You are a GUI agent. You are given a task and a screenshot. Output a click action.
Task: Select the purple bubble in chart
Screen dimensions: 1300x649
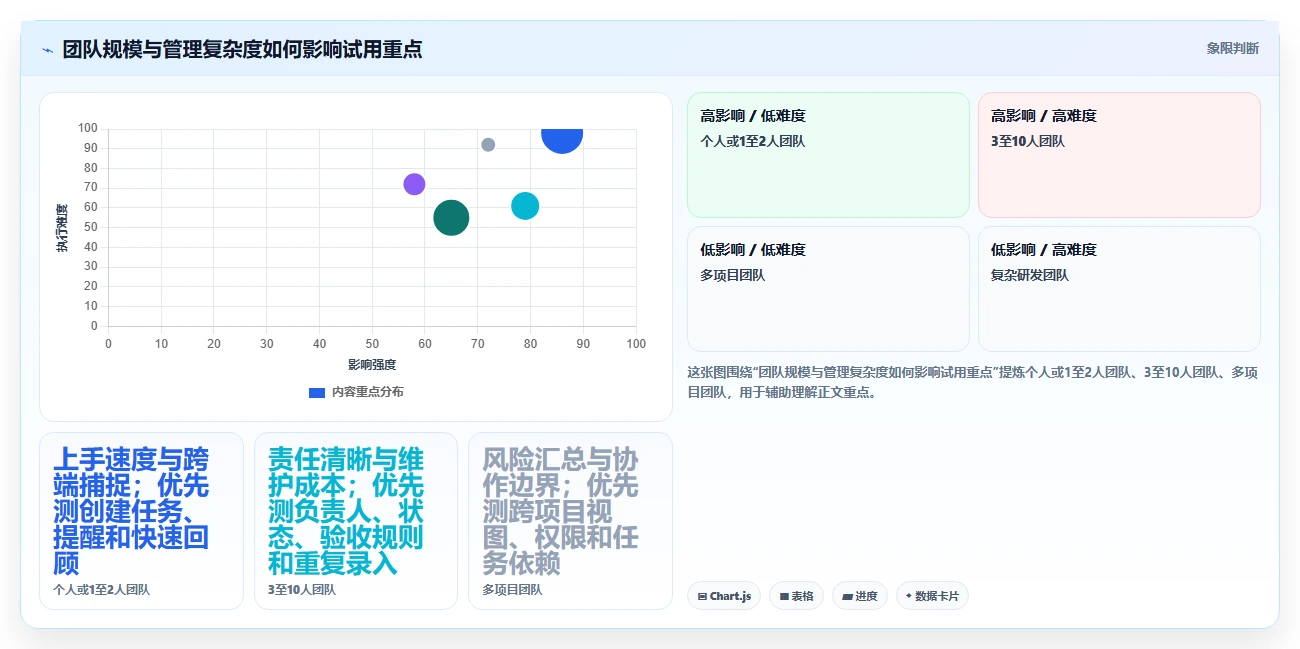pos(414,184)
